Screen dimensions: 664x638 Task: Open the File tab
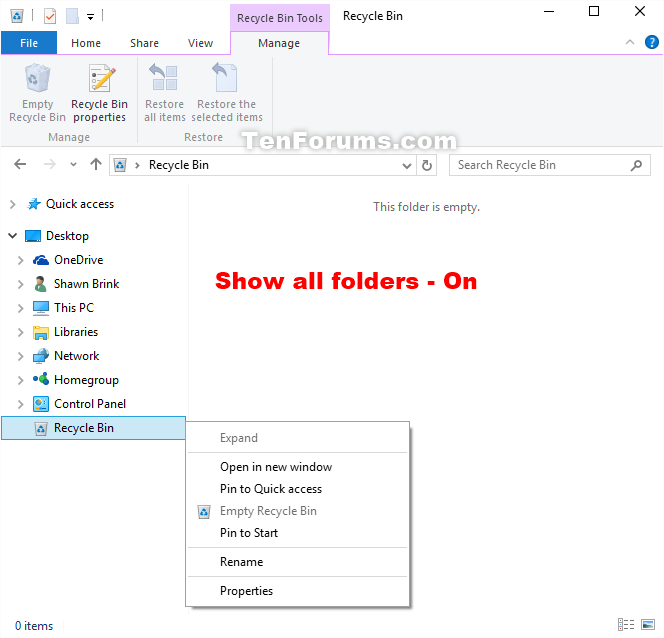click(x=29, y=43)
